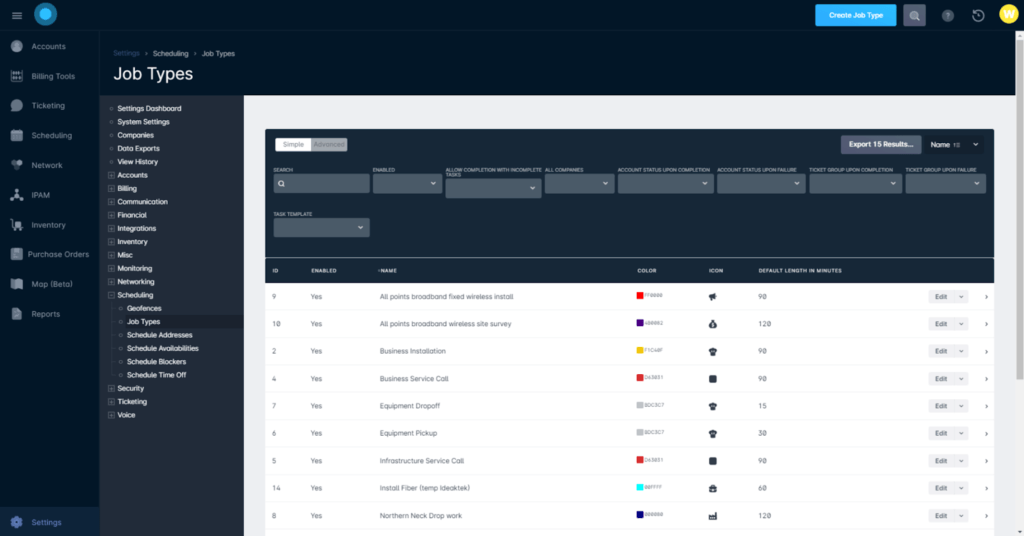The image size is (1024, 536).
Task: Click Settings breadcrumb link
Action: (x=126, y=54)
